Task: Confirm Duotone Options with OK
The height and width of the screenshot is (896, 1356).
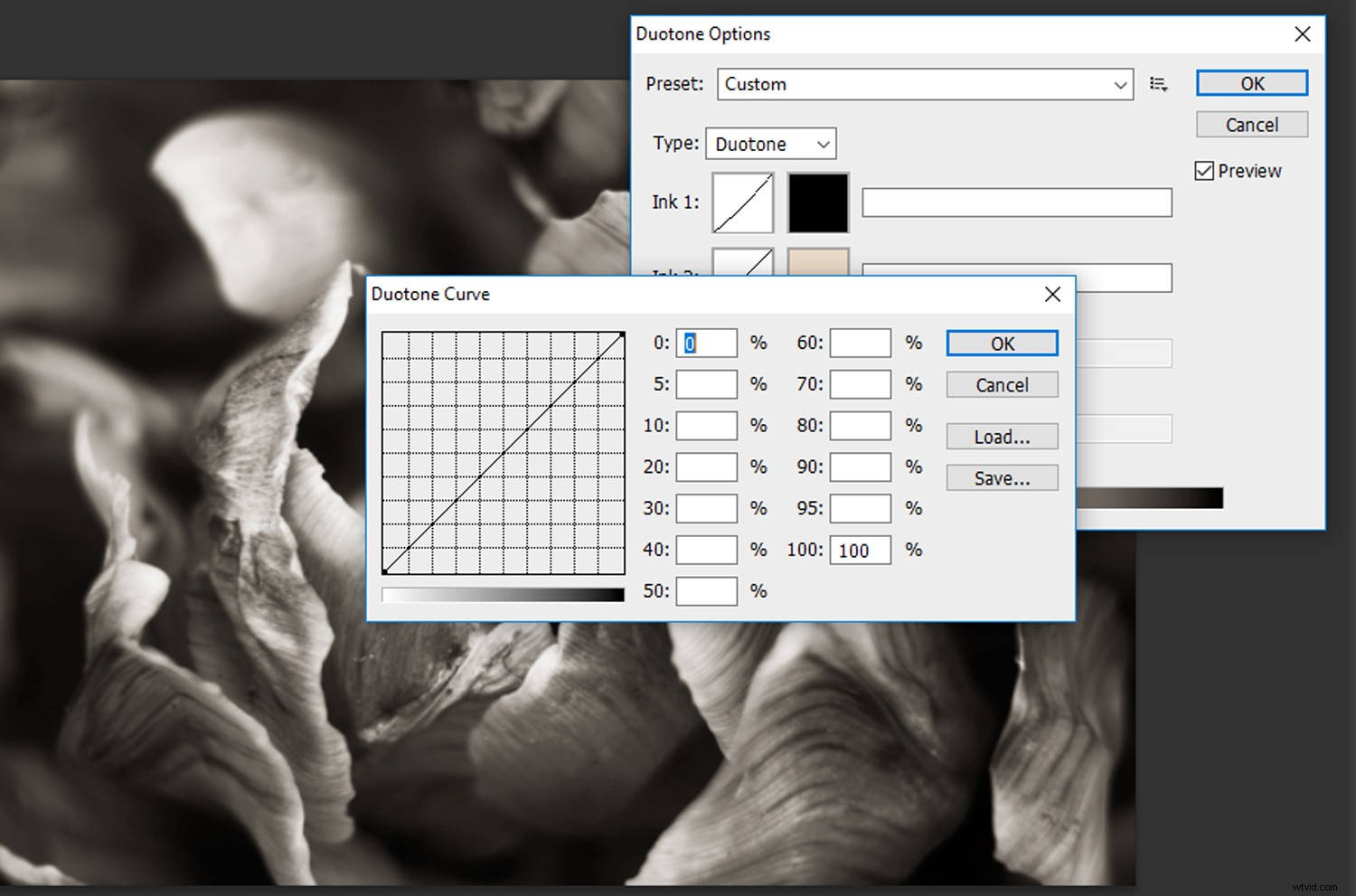Action: (x=1251, y=82)
